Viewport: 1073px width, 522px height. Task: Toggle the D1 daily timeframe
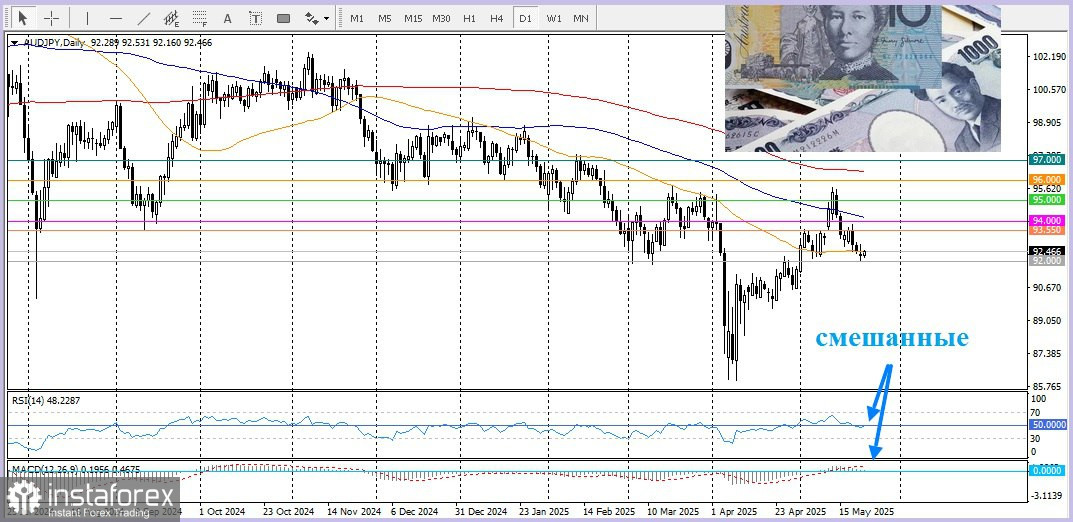click(x=525, y=18)
